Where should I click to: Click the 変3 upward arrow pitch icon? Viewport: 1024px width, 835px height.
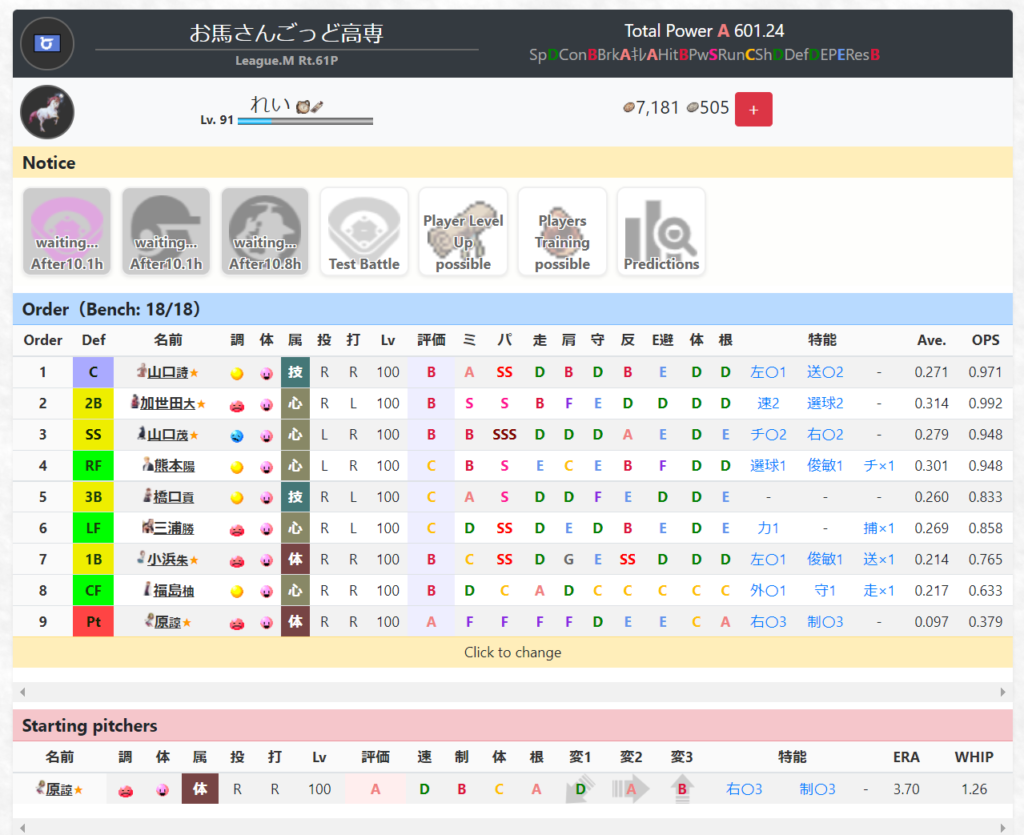coord(682,789)
